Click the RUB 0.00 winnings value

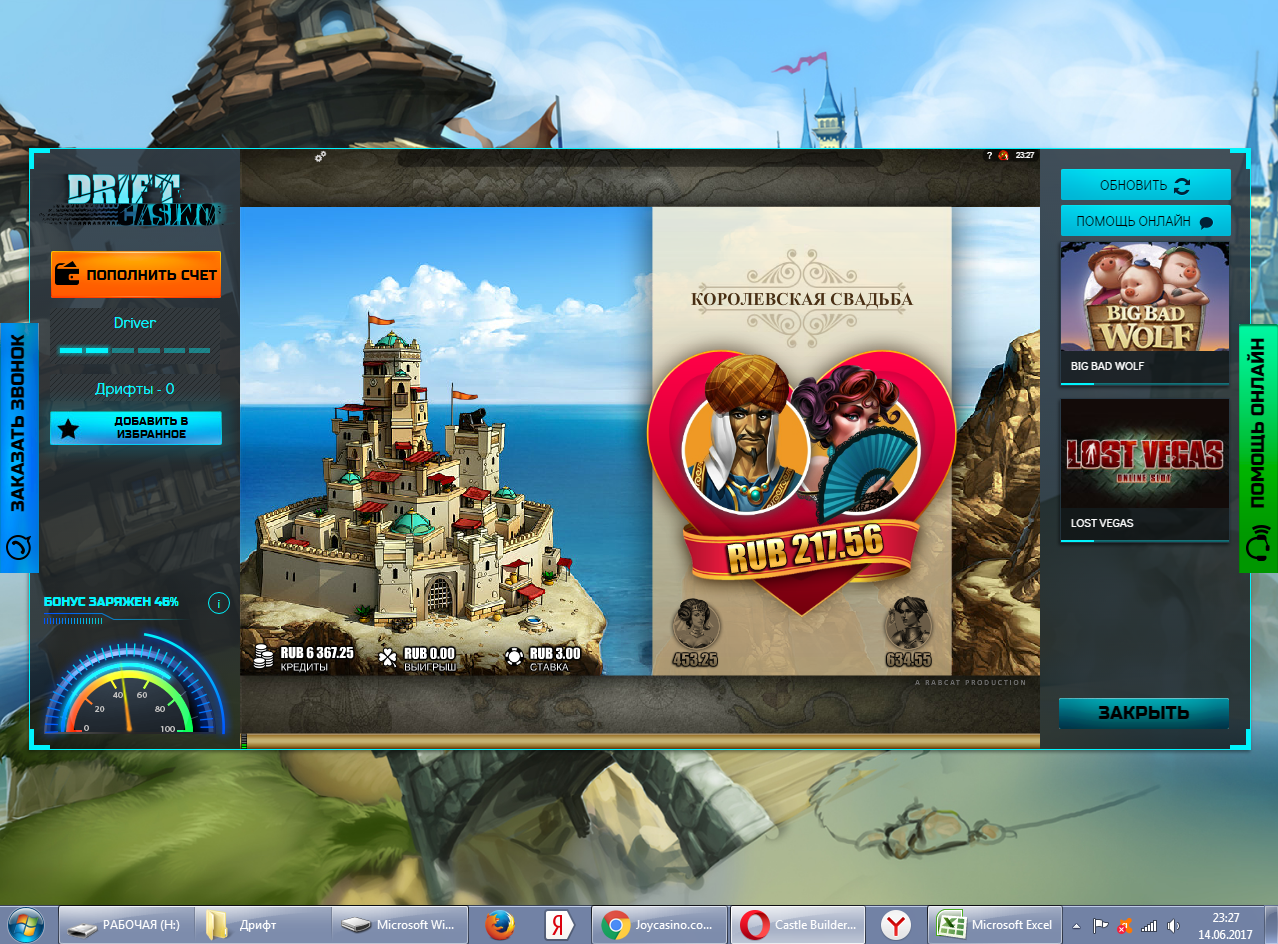coord(430,653)
